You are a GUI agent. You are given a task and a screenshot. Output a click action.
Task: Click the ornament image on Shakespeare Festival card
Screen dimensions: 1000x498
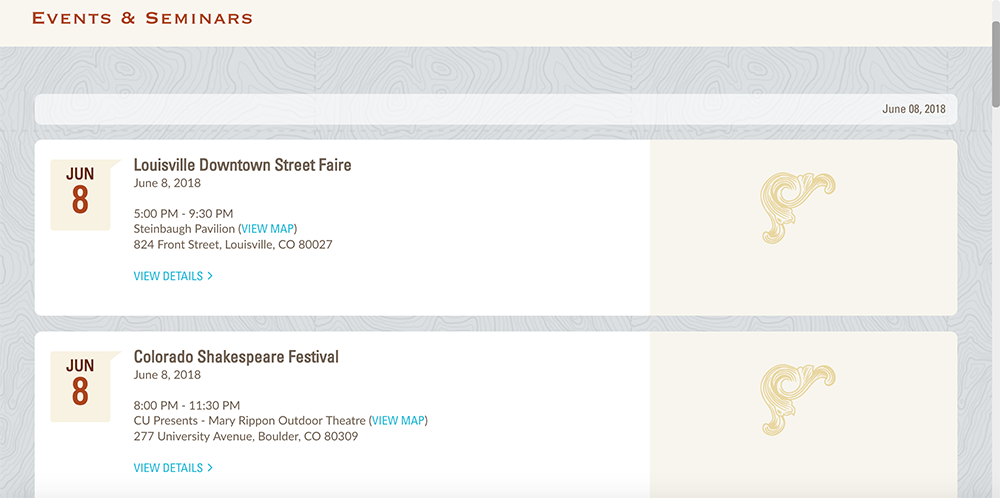(798, 399)
